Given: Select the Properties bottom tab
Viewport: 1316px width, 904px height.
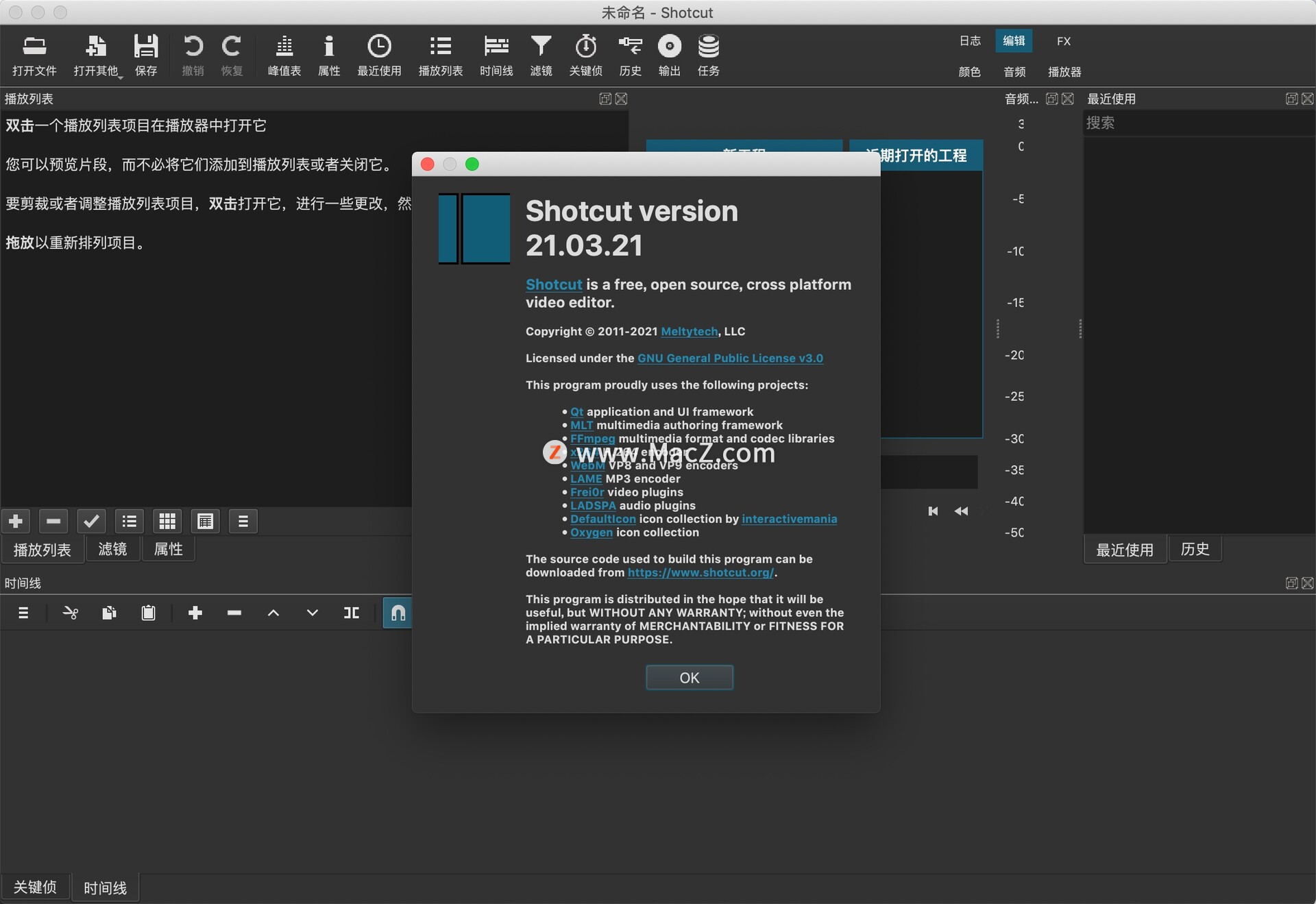Looking at the screenshot, I should coord(169,550).
